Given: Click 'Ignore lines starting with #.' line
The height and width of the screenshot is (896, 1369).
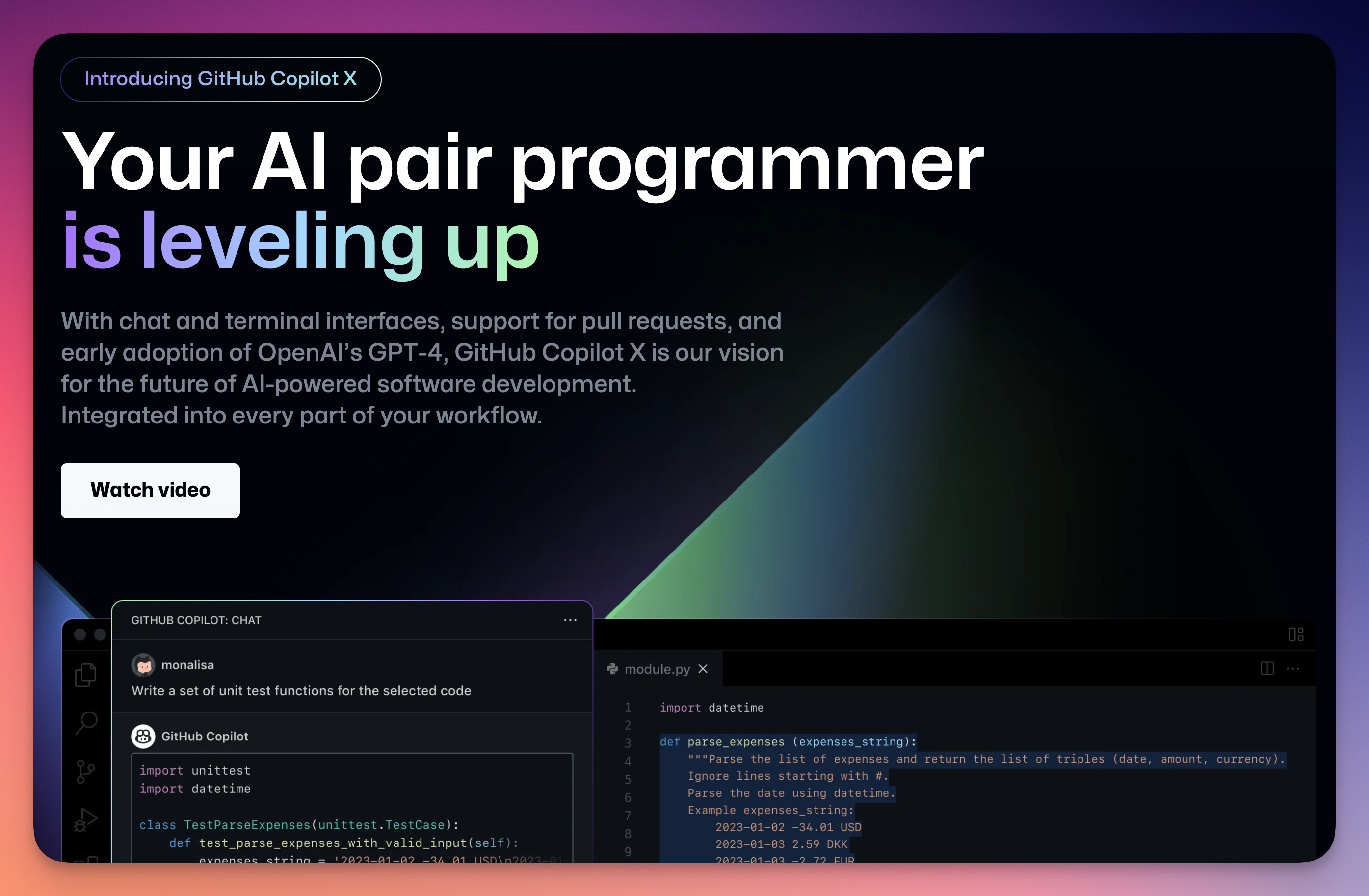Looking at the screenshot, I should 788,776.
